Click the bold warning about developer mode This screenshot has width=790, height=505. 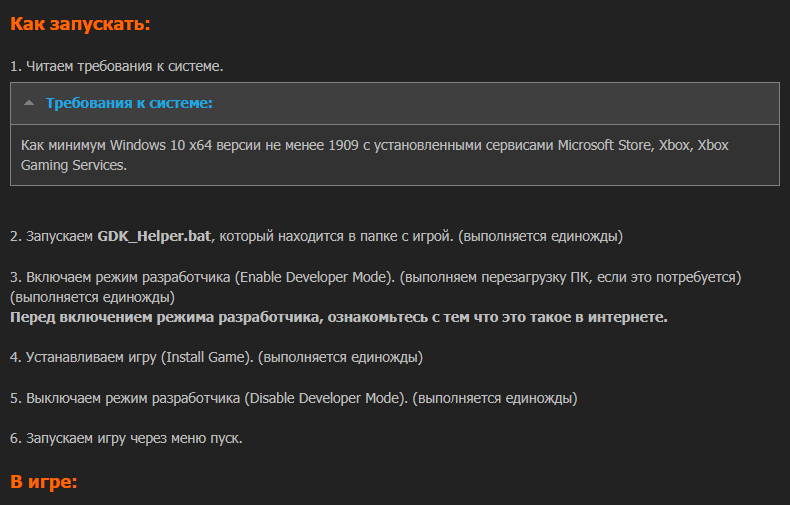[x=339, y=317]
